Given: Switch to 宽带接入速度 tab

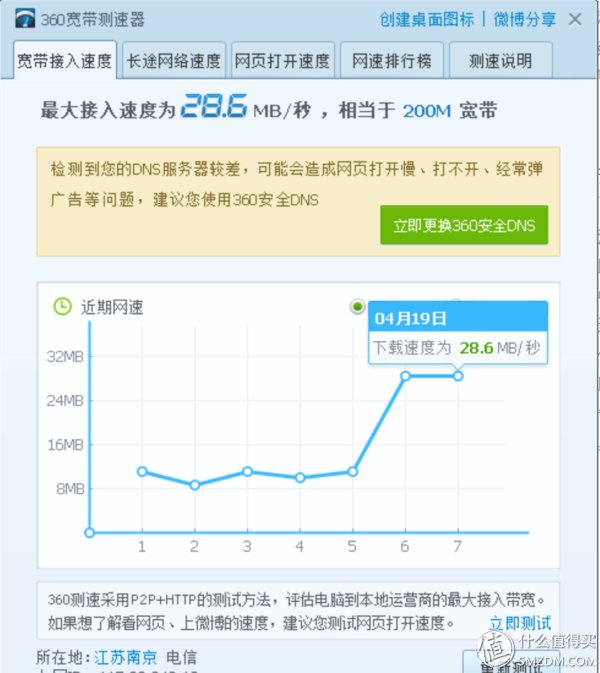Looking at the screenshot, I should point(65,61).
